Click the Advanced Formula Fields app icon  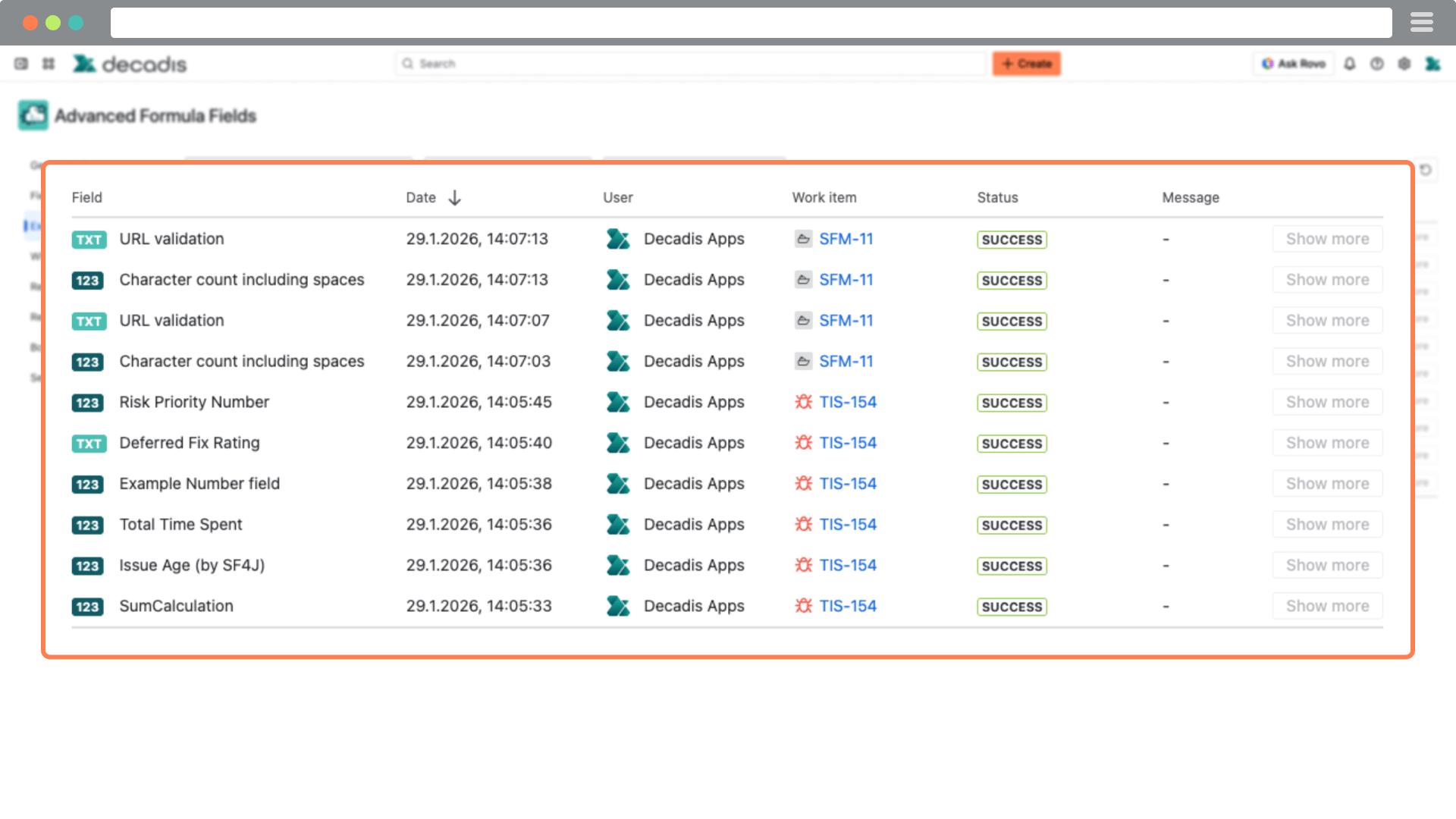(x=33, y=115)
